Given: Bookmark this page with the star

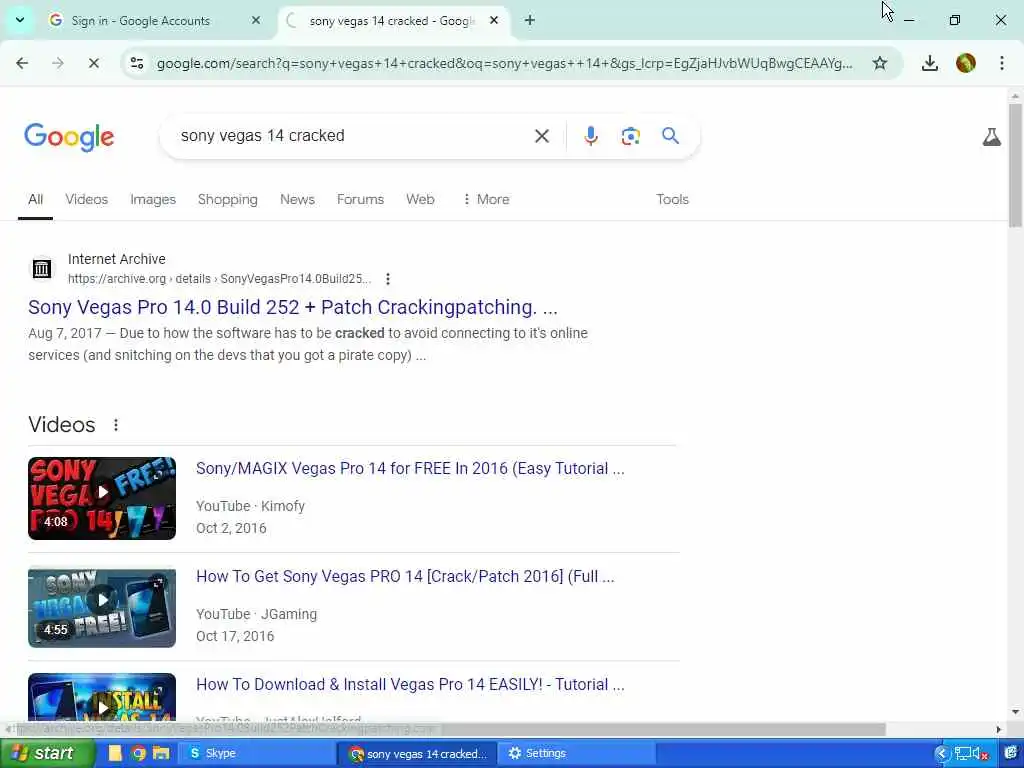Looking at the screenshot, I should 880,63.
